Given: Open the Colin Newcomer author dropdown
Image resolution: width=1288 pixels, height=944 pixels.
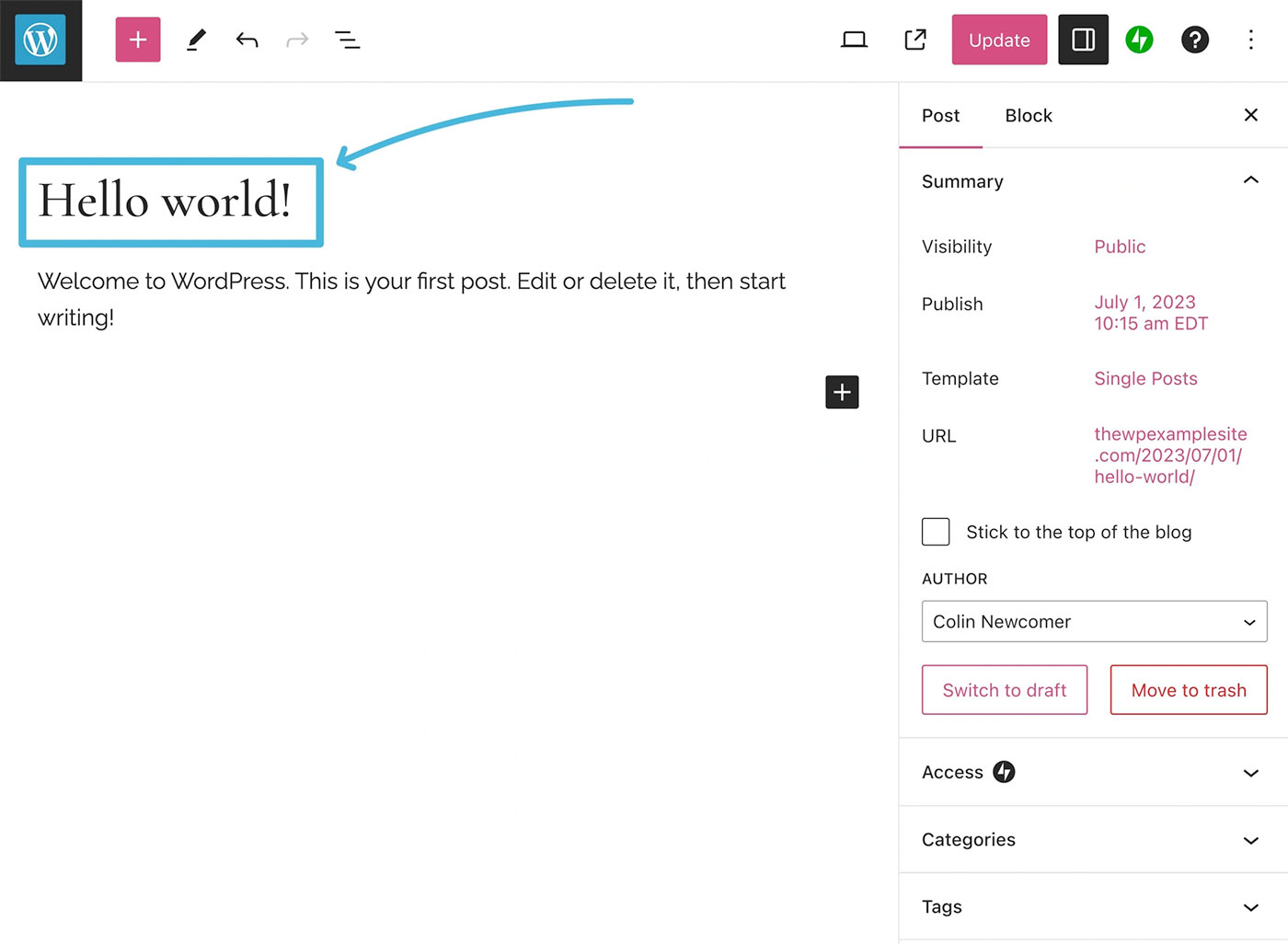Looking at the screenshot, I should pyautogui.click(x=1094, y=622).
